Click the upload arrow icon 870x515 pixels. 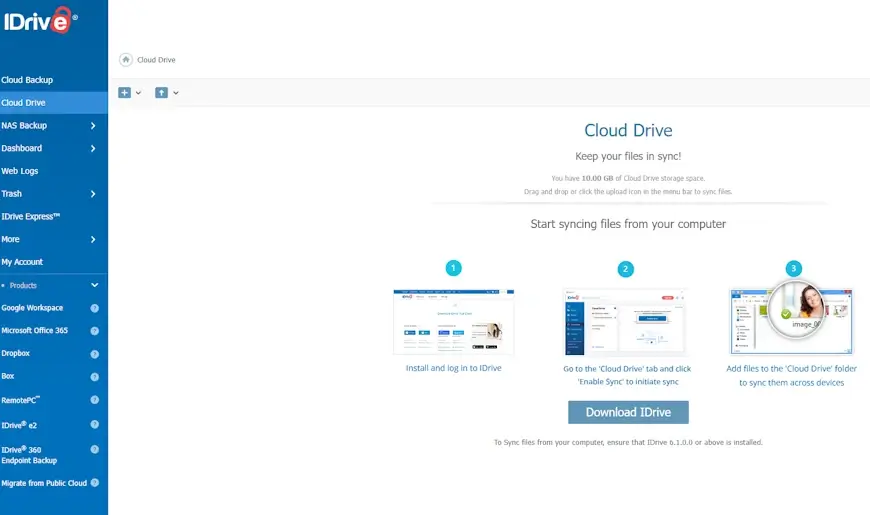(161, 93)
